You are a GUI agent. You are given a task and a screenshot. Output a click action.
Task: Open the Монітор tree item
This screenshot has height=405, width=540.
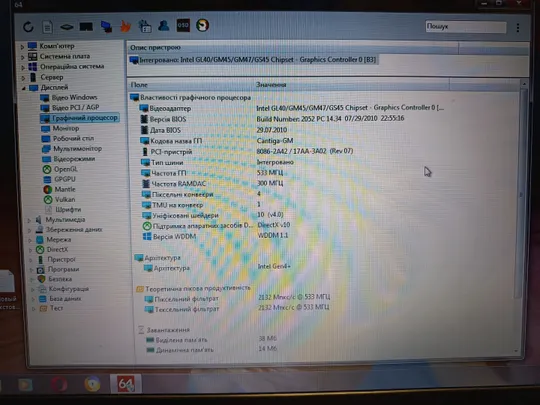[x=60, y=128]
